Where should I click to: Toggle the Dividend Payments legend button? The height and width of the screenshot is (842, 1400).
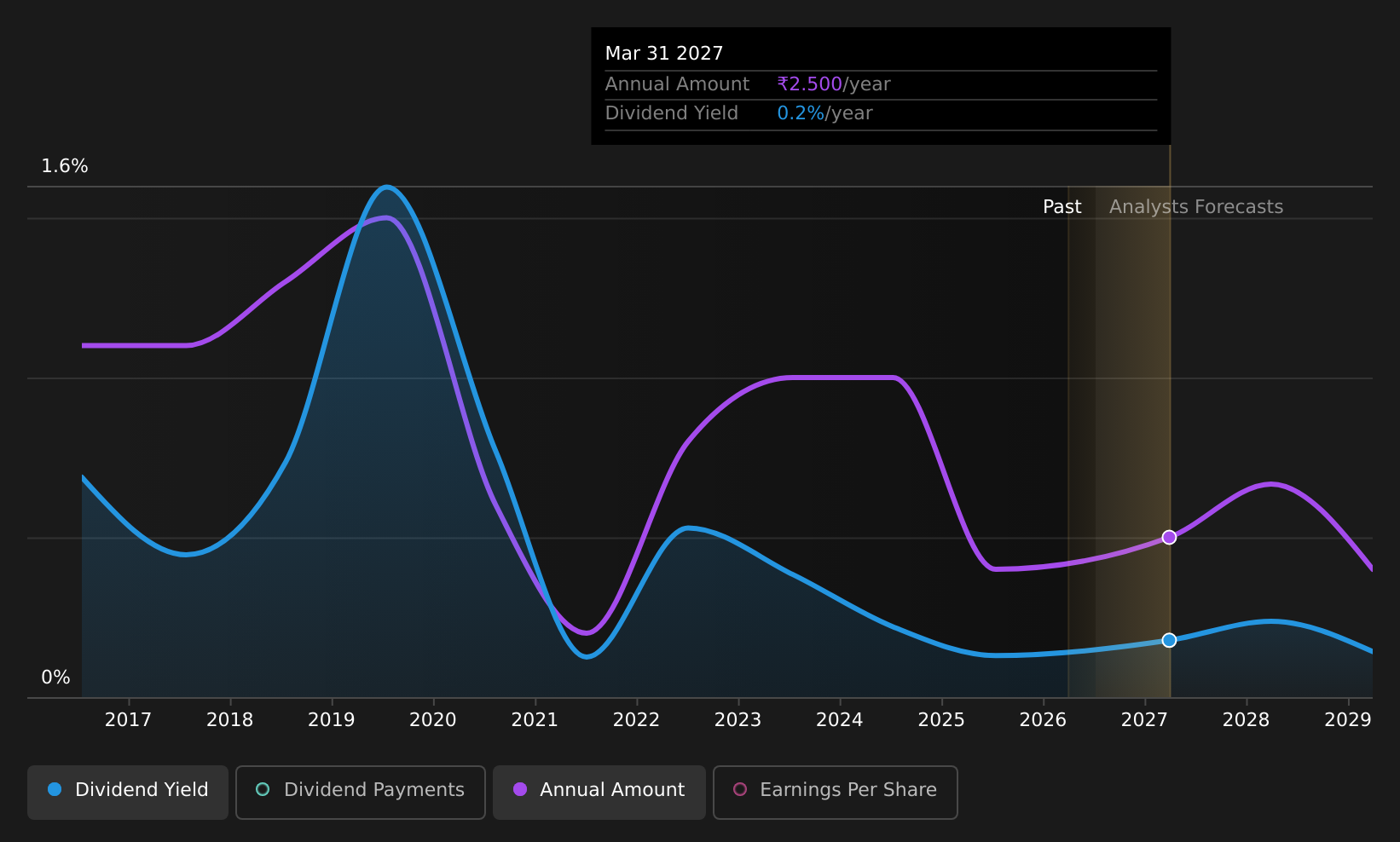click(361, 792)
